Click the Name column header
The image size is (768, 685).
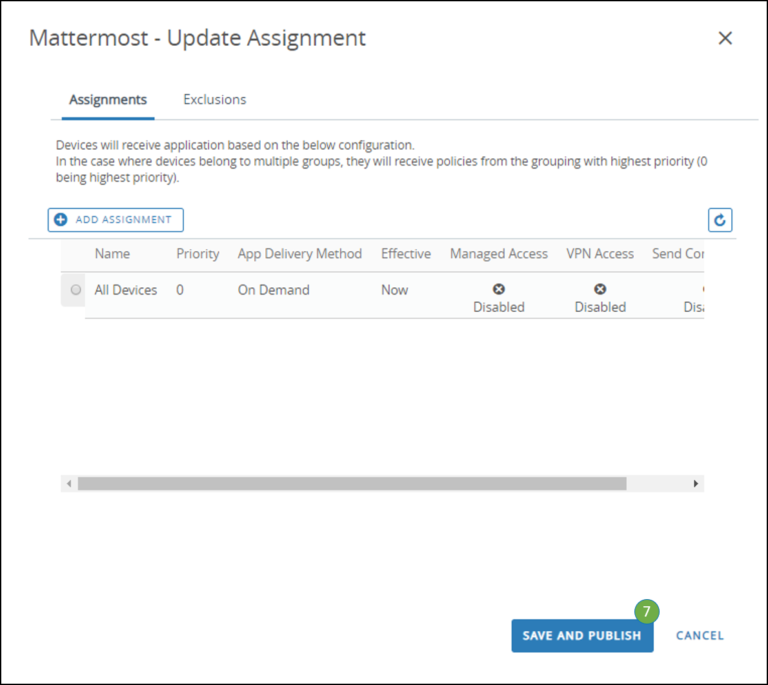click(112, 254)
